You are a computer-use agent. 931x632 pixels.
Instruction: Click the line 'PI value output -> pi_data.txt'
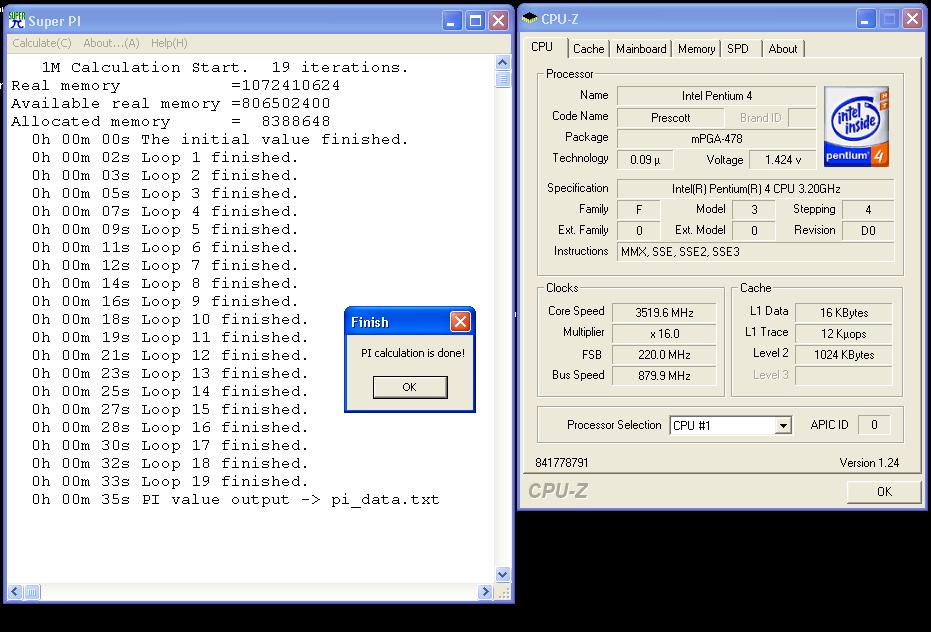pyautogui.click(x=236, y=500)
